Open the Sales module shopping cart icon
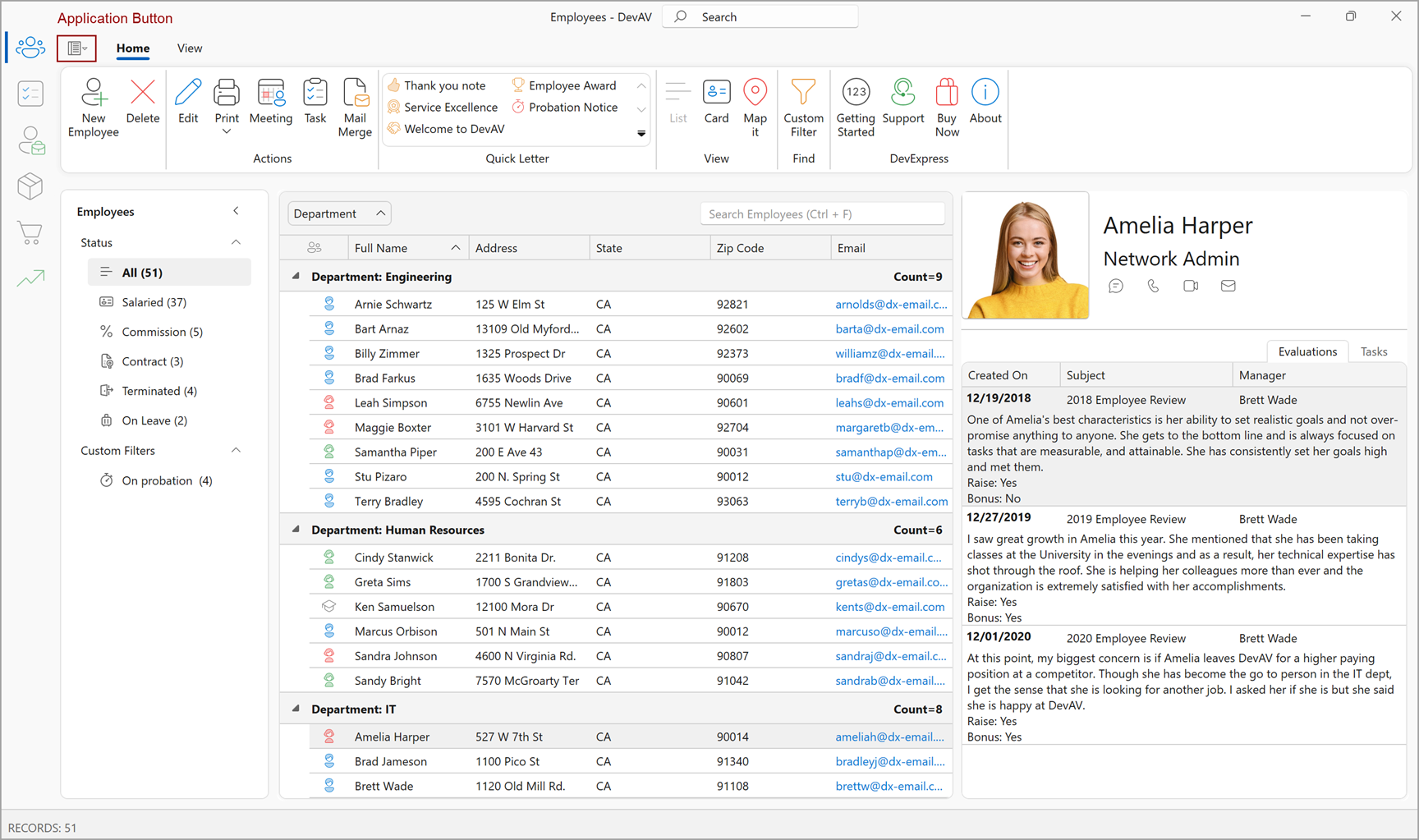1419x840 pixels. click(x=30, y=233)
